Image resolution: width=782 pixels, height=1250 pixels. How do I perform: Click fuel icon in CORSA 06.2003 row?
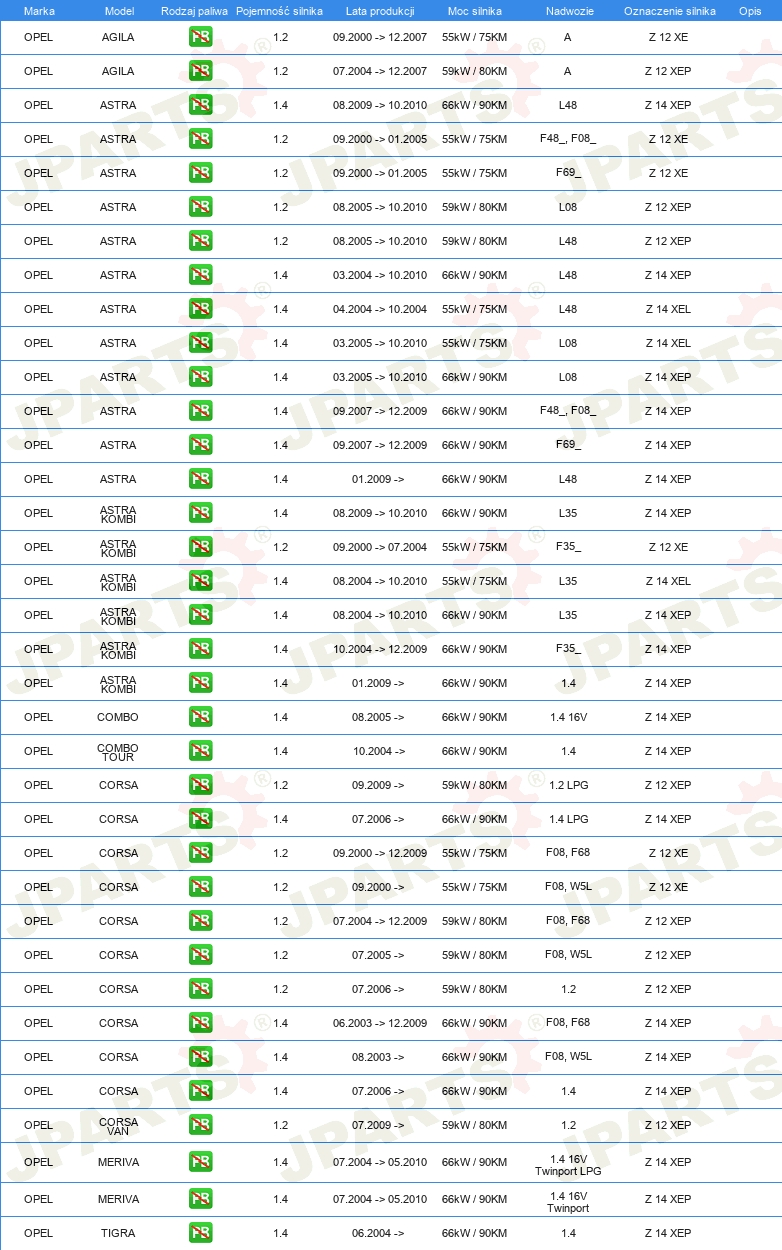(x=200, y=1023)
